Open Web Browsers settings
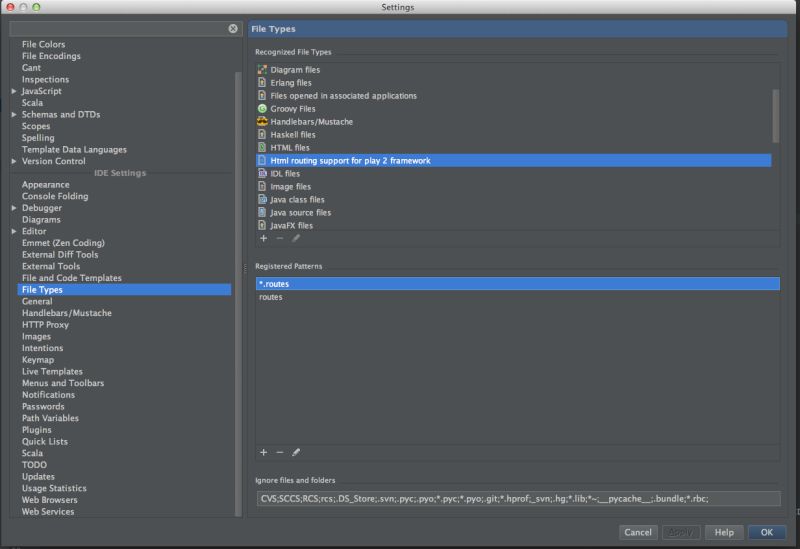 click(x=49, y=500)
